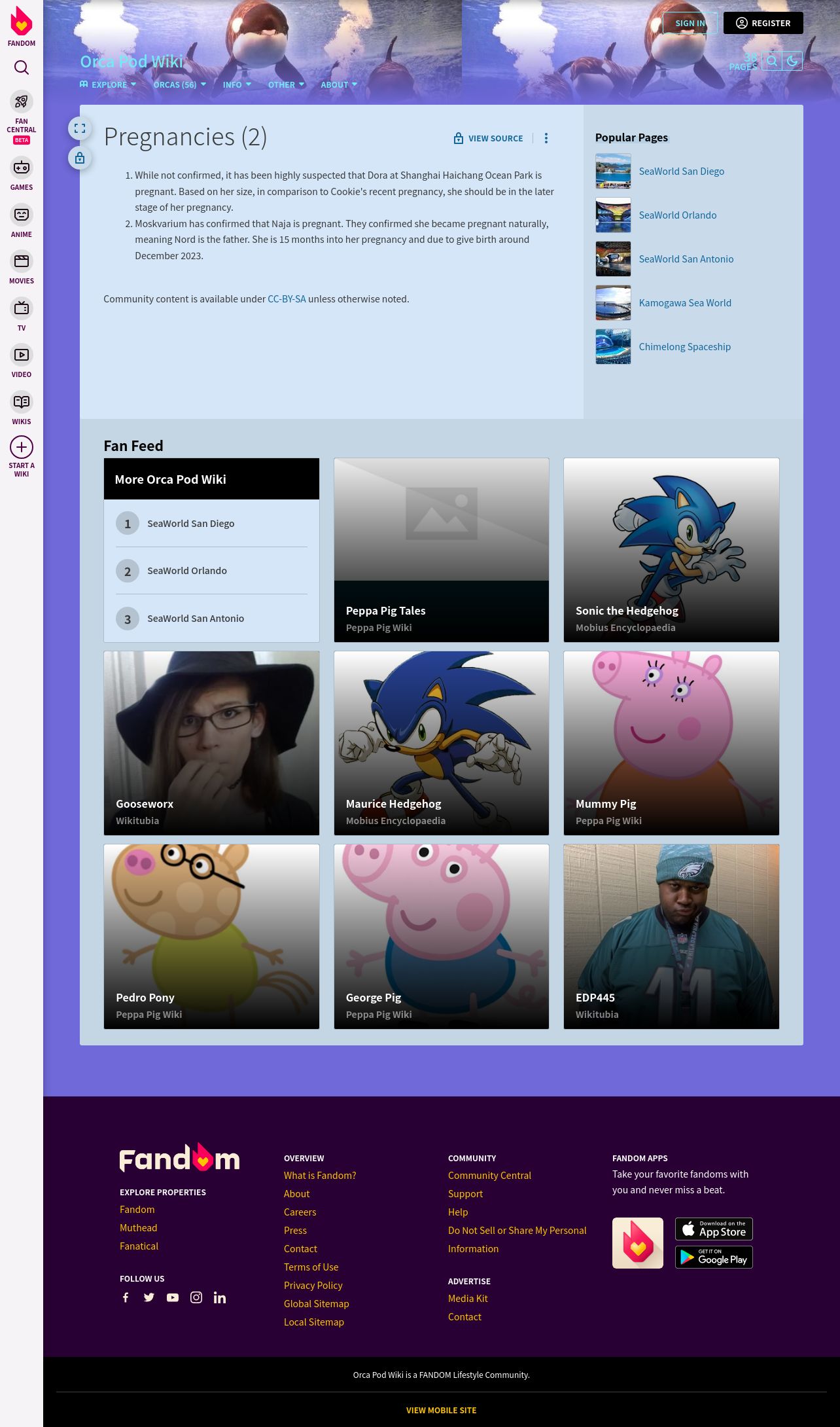
Task: Expand the Orcas (56) dropdown
Action: 180,84
